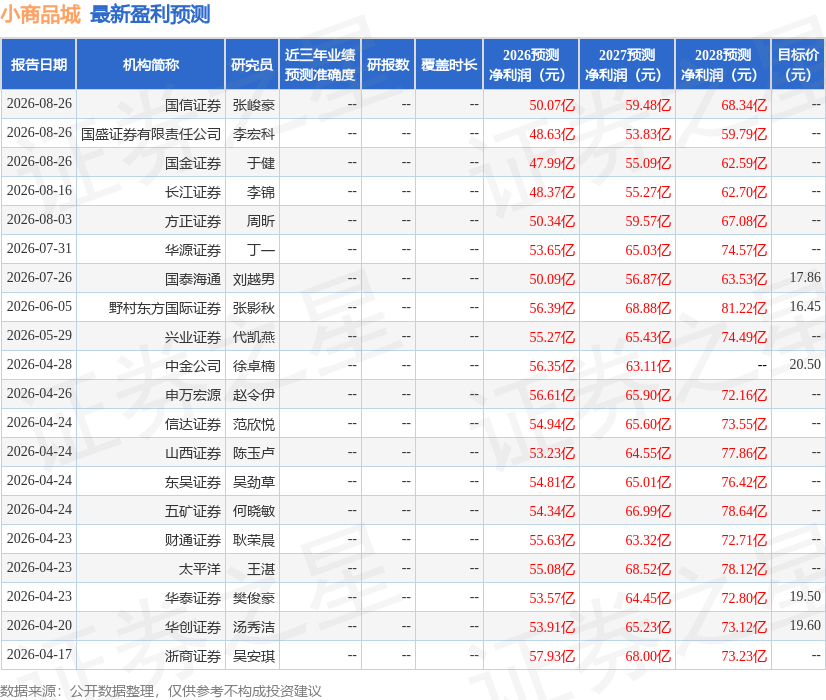Image resolution: width=826 pixels, height=700 pixels.
Task: Click the 2026预测净利润 column header
Action: (x=531, y=64)
